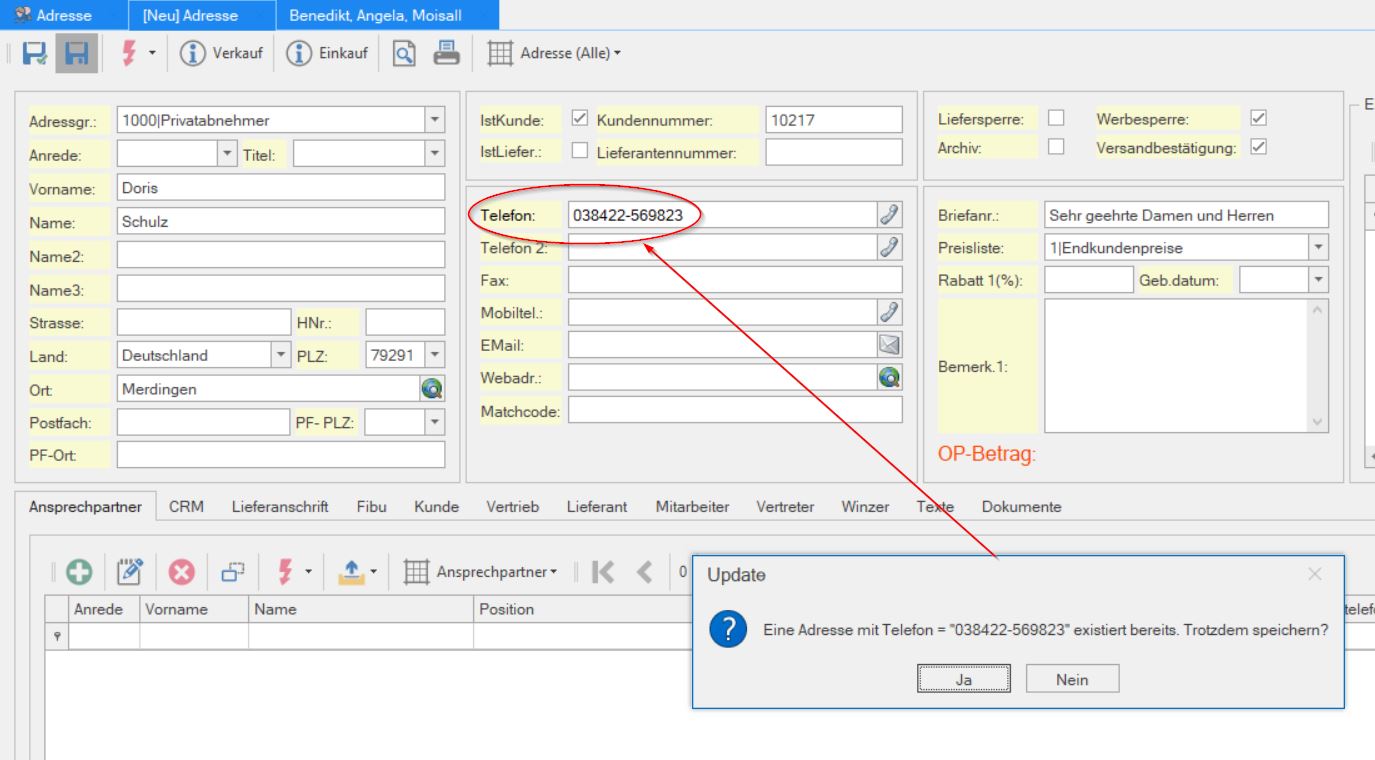1375x760 pixels.
Task: Close the Update dialog with X
Action: pyautogui.click(x=1314, y=574)
